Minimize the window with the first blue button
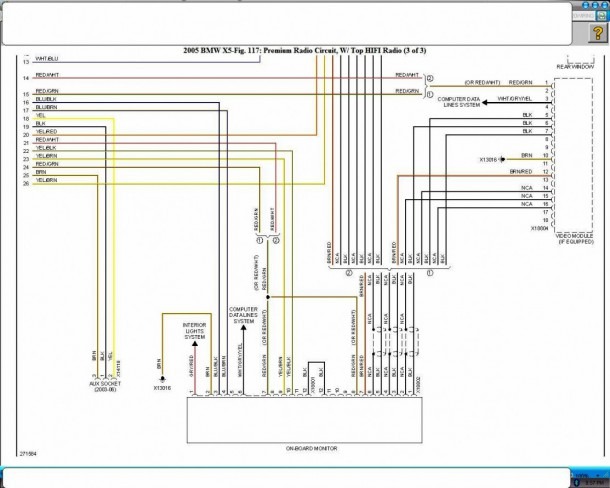Screen dimensions: 610x488 [586, 5]
